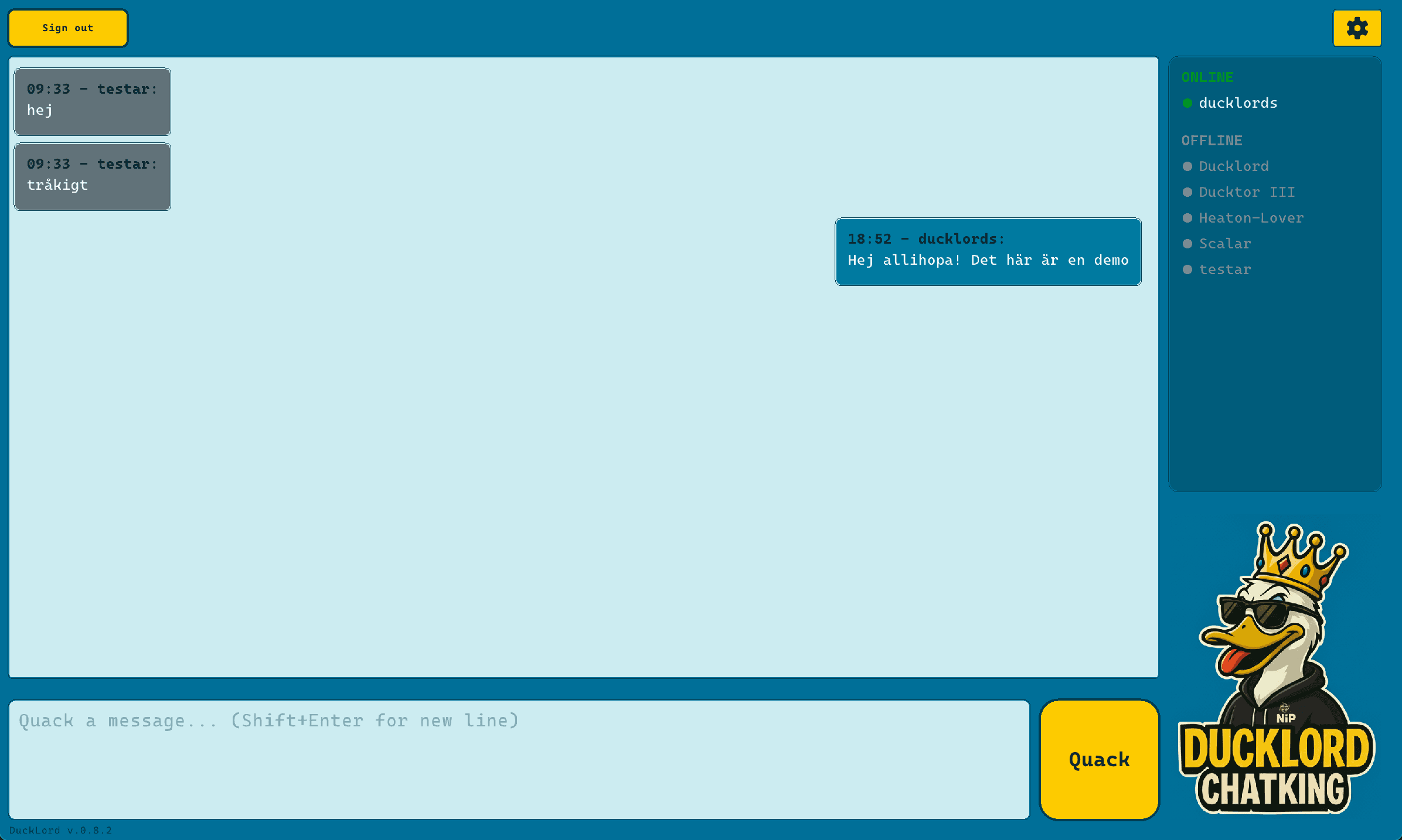Click gray status dot next to Ducklord
The image size is (1402, 840).
tap(1187, 166)
